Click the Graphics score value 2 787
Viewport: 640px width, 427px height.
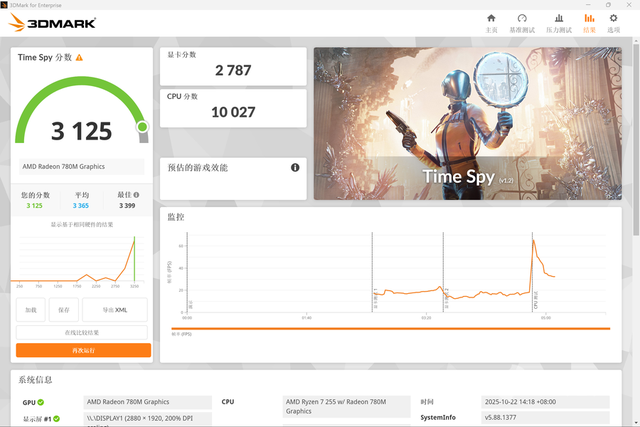[233, 70]
